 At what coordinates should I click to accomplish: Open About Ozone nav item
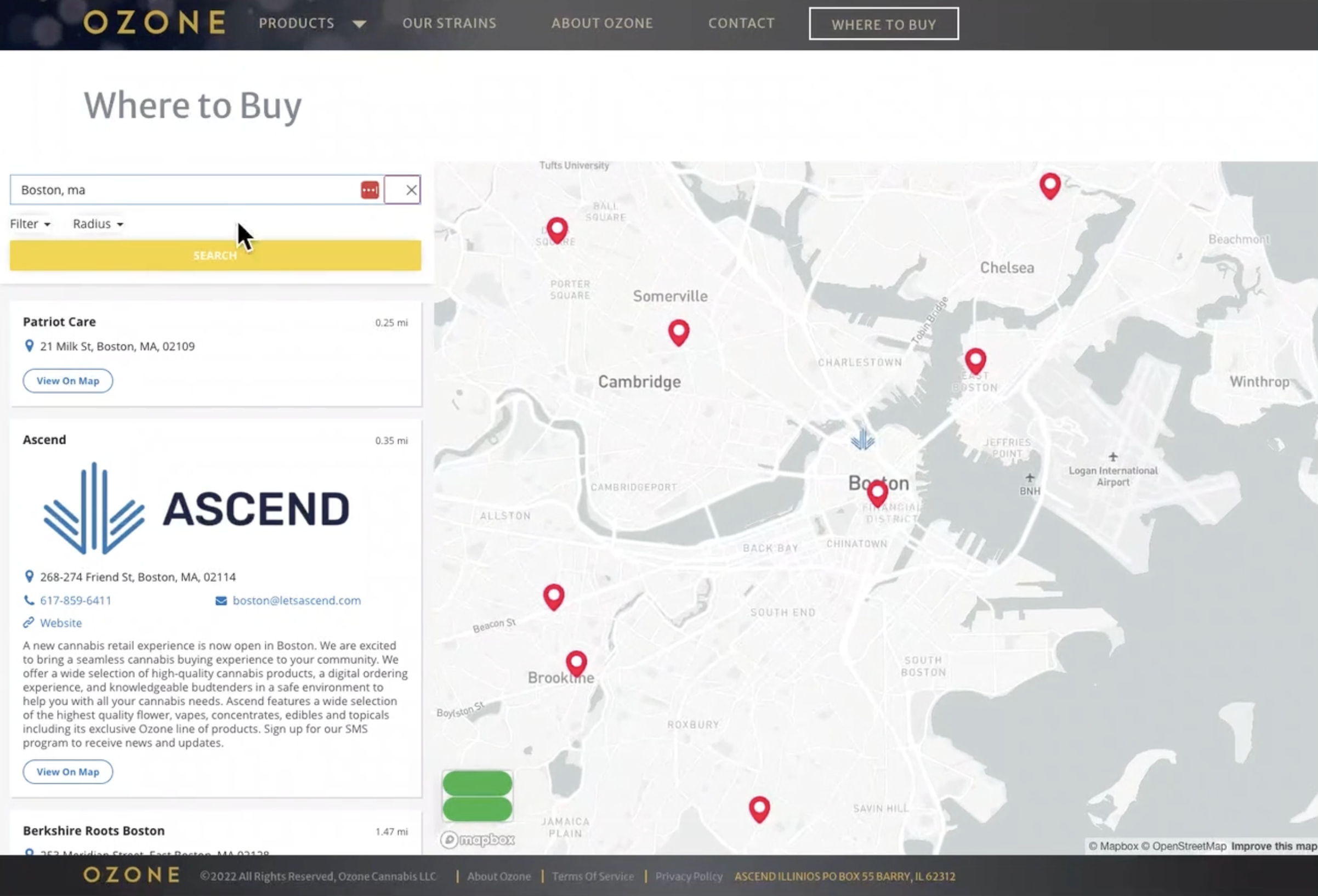point(602,23)
